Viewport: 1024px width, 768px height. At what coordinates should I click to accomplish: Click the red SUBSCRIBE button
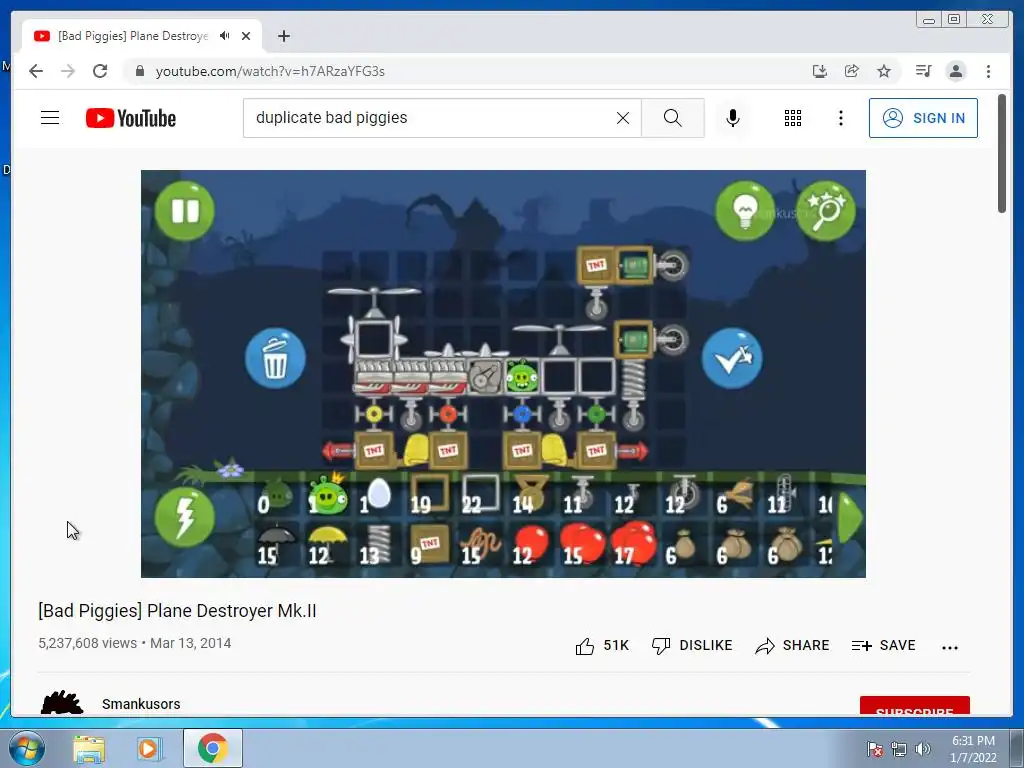click(914, 706)
